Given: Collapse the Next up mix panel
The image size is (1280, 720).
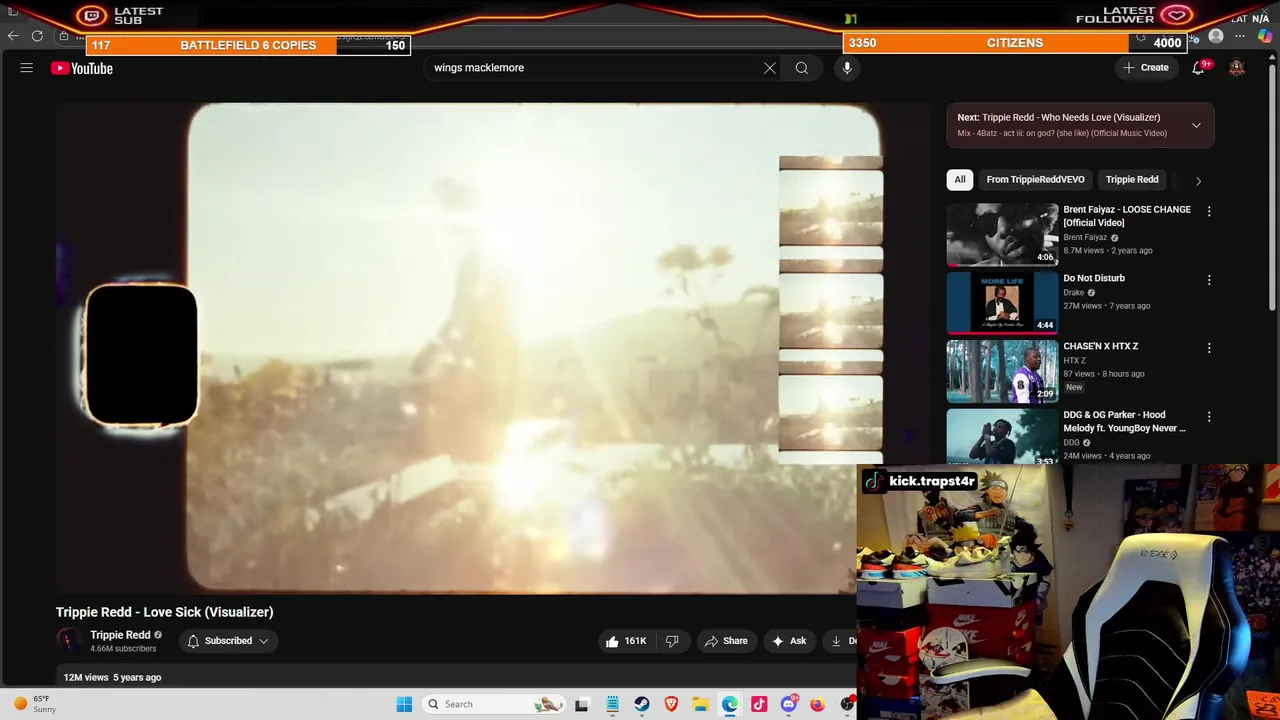Looking at the screenshot, I should tap(1196, 125).
